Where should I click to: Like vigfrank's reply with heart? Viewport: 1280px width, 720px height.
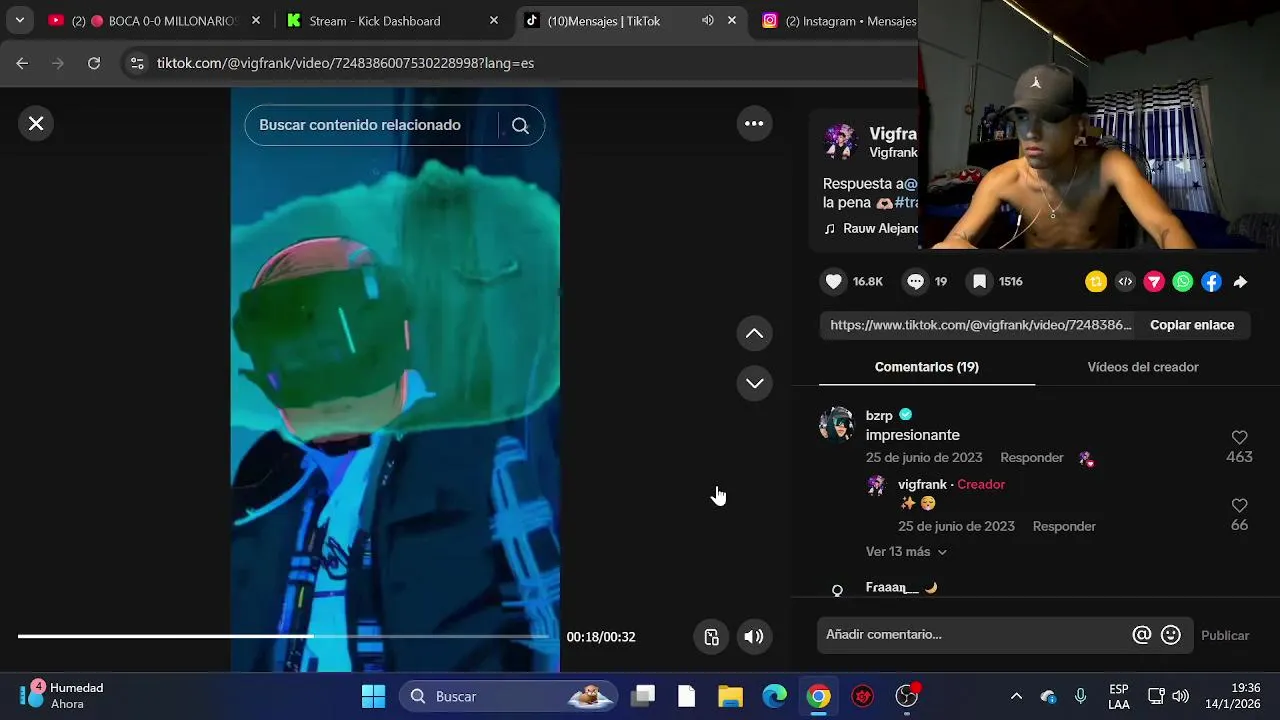(x=1239, y=505)
